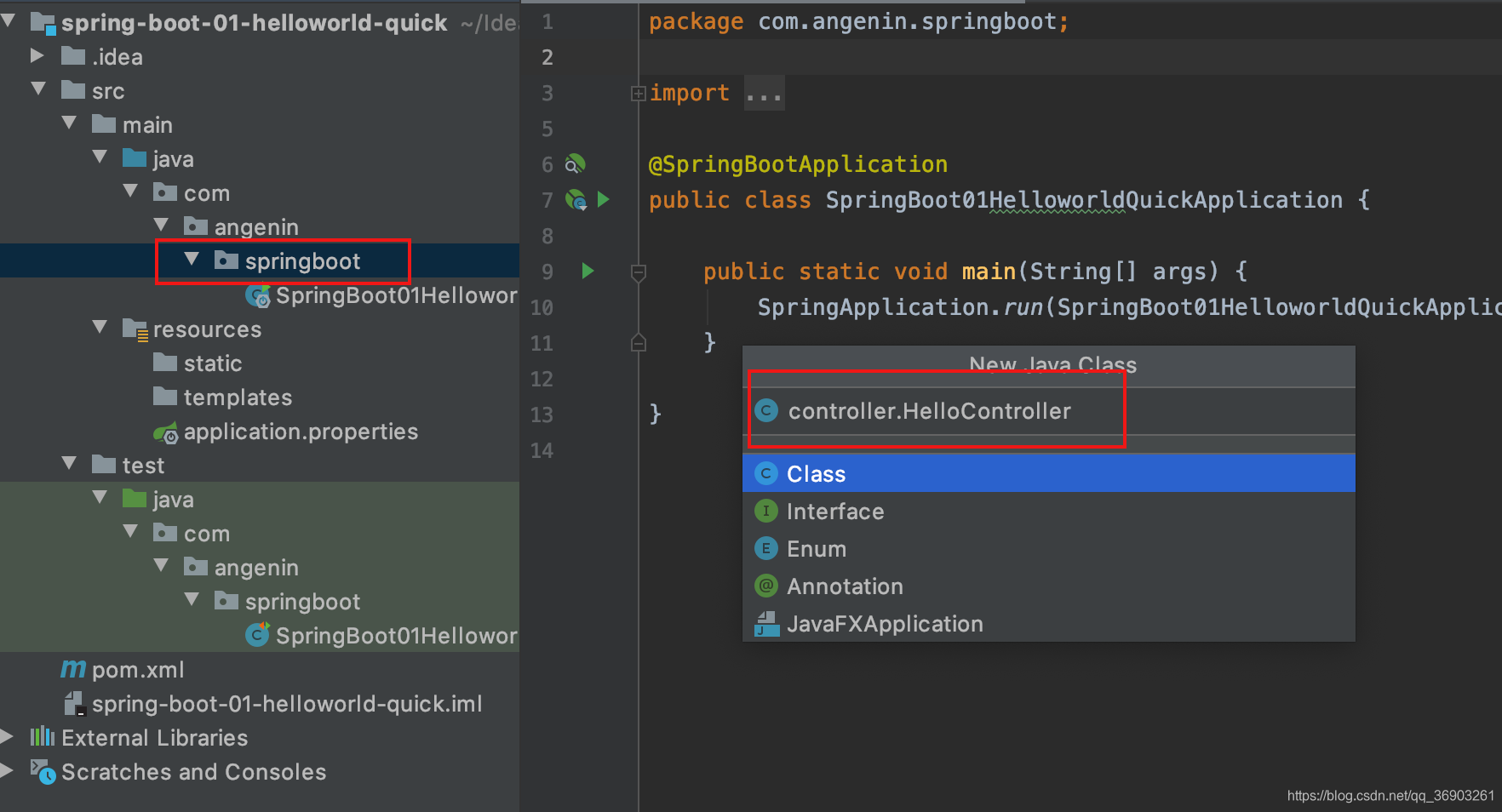This screenshot has height=812, width=1502.
Task: Click the static folder icon
Action: pyautogui.click(x=165, y=363)
